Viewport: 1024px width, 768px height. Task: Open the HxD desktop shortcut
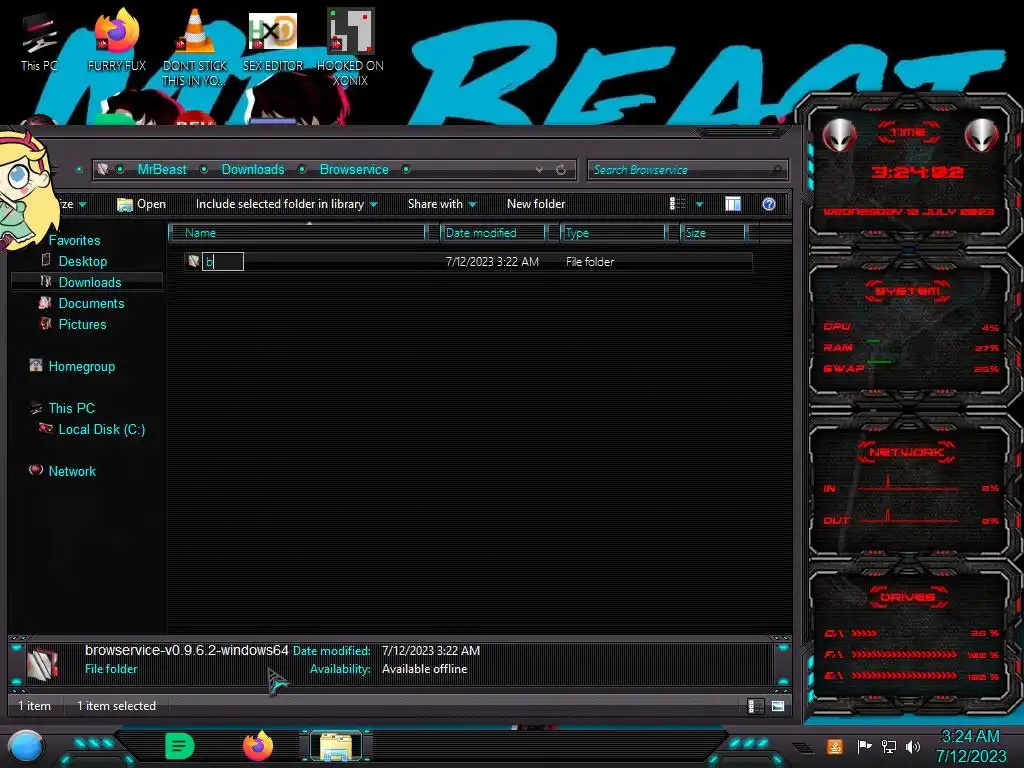tap(273, 40)
